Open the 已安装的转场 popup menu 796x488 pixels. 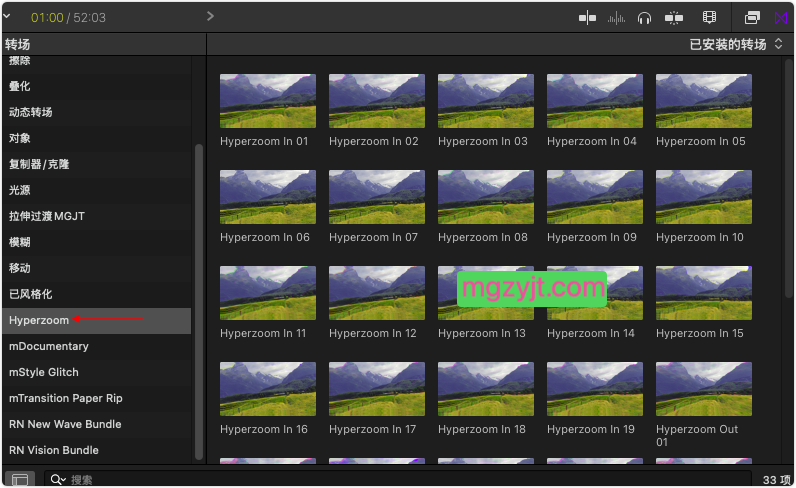pyautogui.click(x=736, y=45)
